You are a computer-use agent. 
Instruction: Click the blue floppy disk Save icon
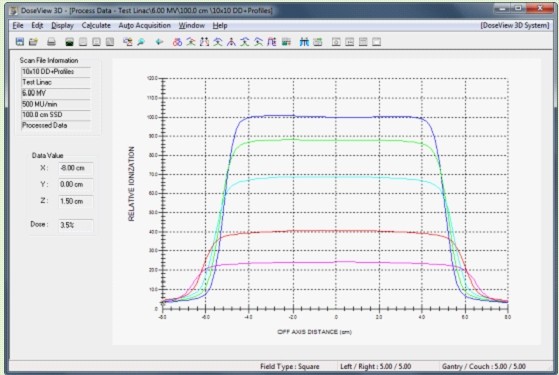click(20, 42)
